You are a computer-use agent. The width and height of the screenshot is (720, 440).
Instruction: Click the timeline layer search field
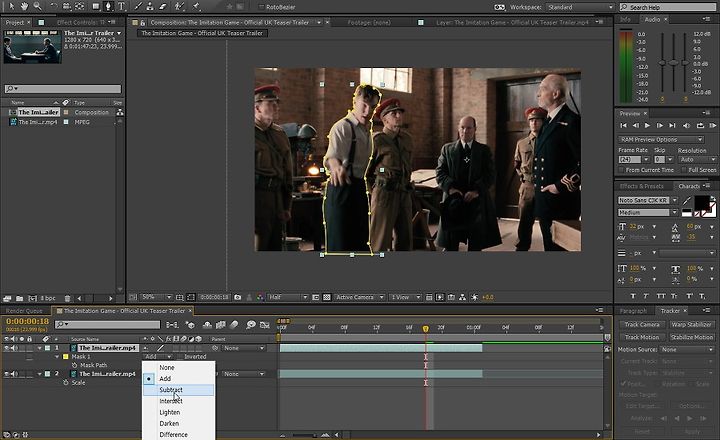[x=107, y=325]
